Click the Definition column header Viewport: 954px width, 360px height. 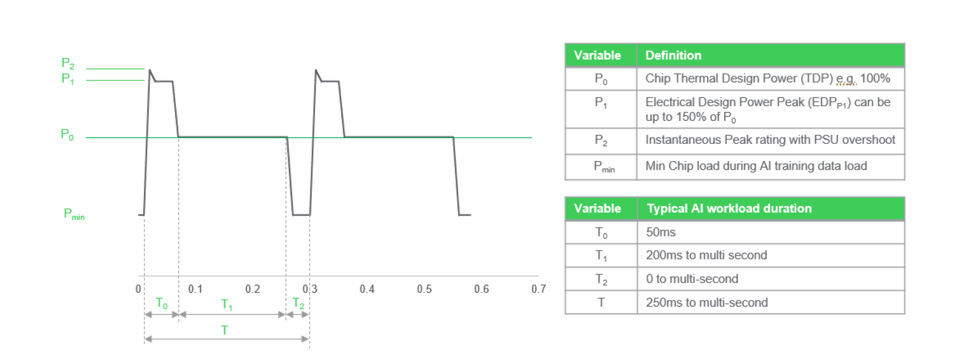[x=771, y=55]
